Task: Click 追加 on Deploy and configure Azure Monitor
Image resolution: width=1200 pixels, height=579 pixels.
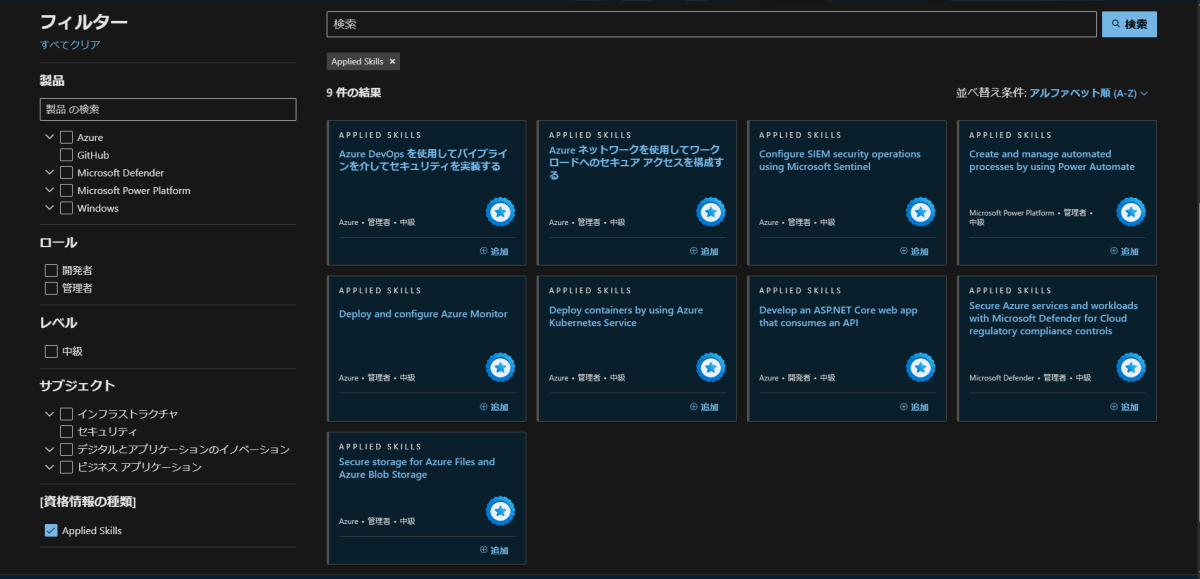Action: 494,407
